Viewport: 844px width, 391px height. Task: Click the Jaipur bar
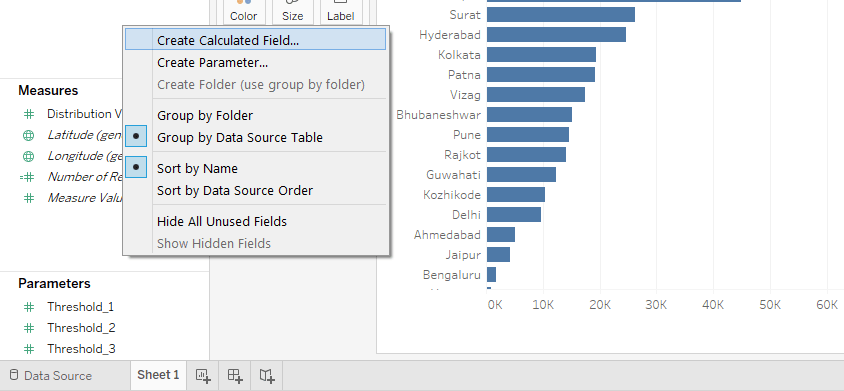coord(498,254)
